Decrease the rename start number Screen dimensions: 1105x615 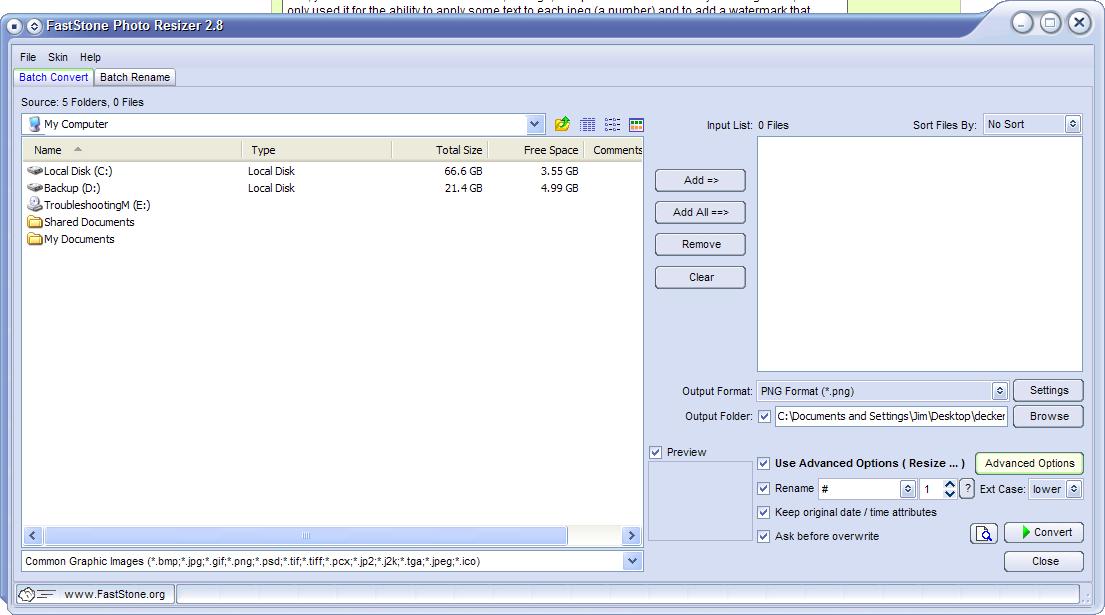pyautogui.click(x=949, y=494)
